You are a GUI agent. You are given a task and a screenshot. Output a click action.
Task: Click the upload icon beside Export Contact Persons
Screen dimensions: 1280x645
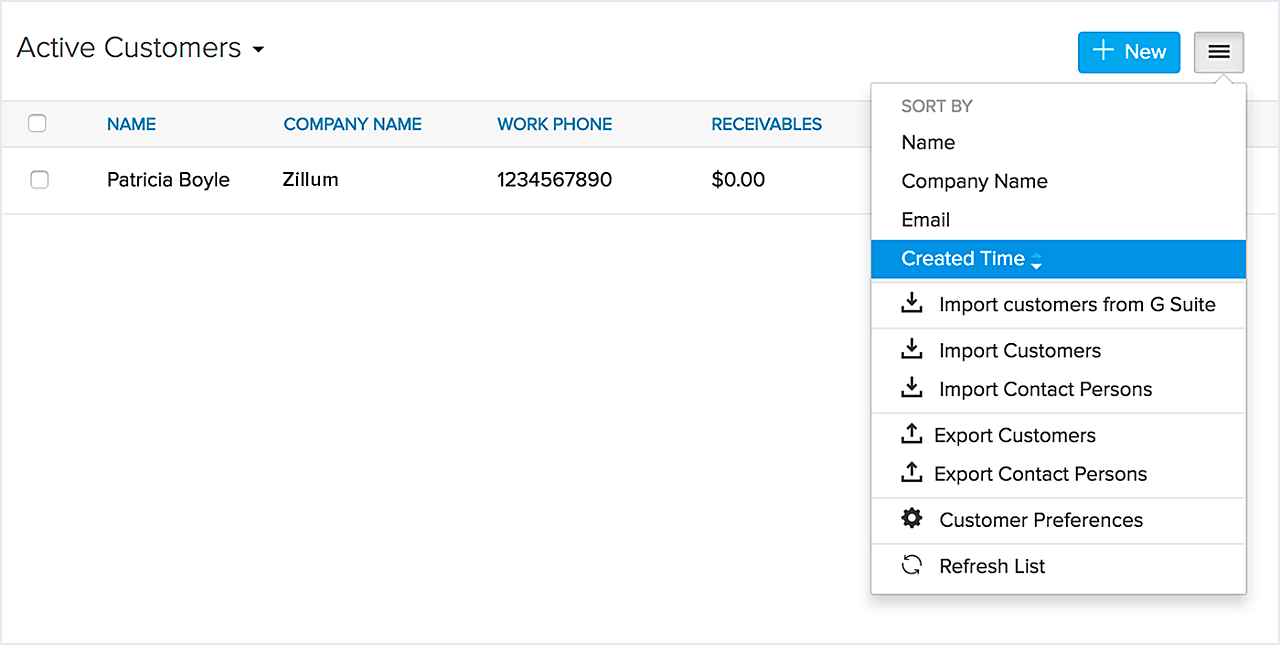click(911, 473)
